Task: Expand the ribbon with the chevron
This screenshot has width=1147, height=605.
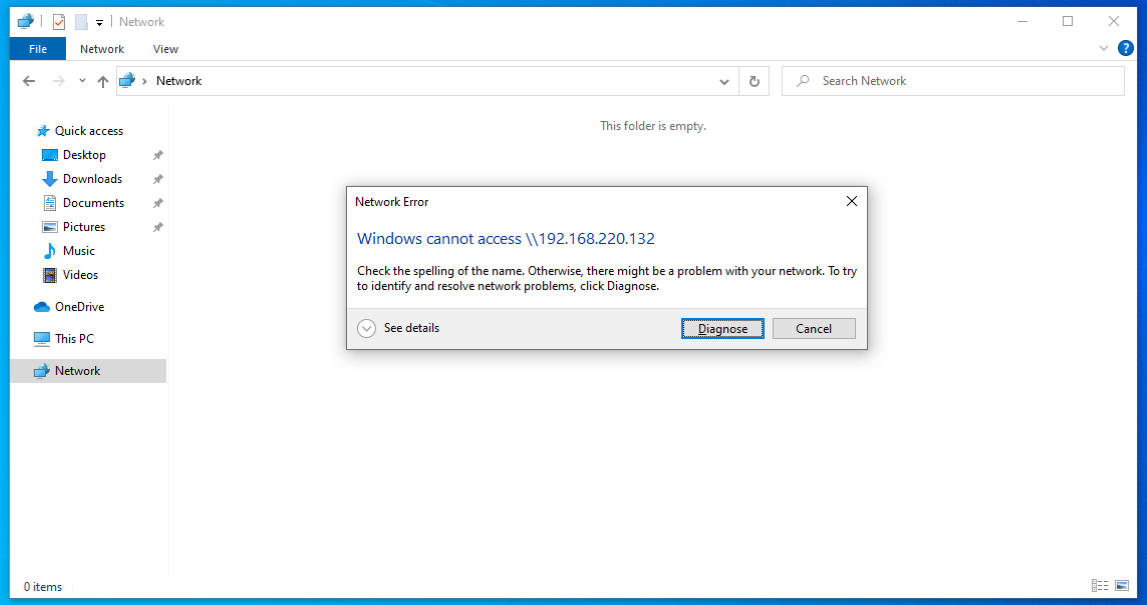Action: (1104, 48)
